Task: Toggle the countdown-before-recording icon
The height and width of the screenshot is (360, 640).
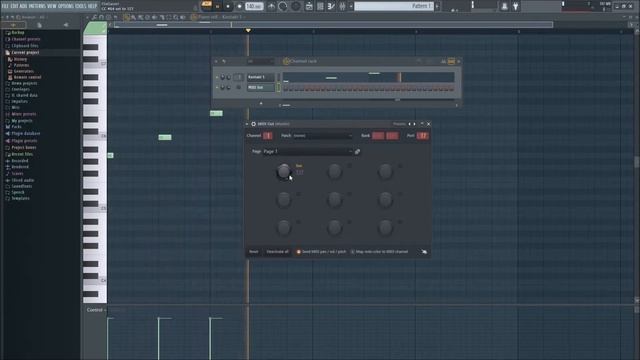Action: pos(296,6)
